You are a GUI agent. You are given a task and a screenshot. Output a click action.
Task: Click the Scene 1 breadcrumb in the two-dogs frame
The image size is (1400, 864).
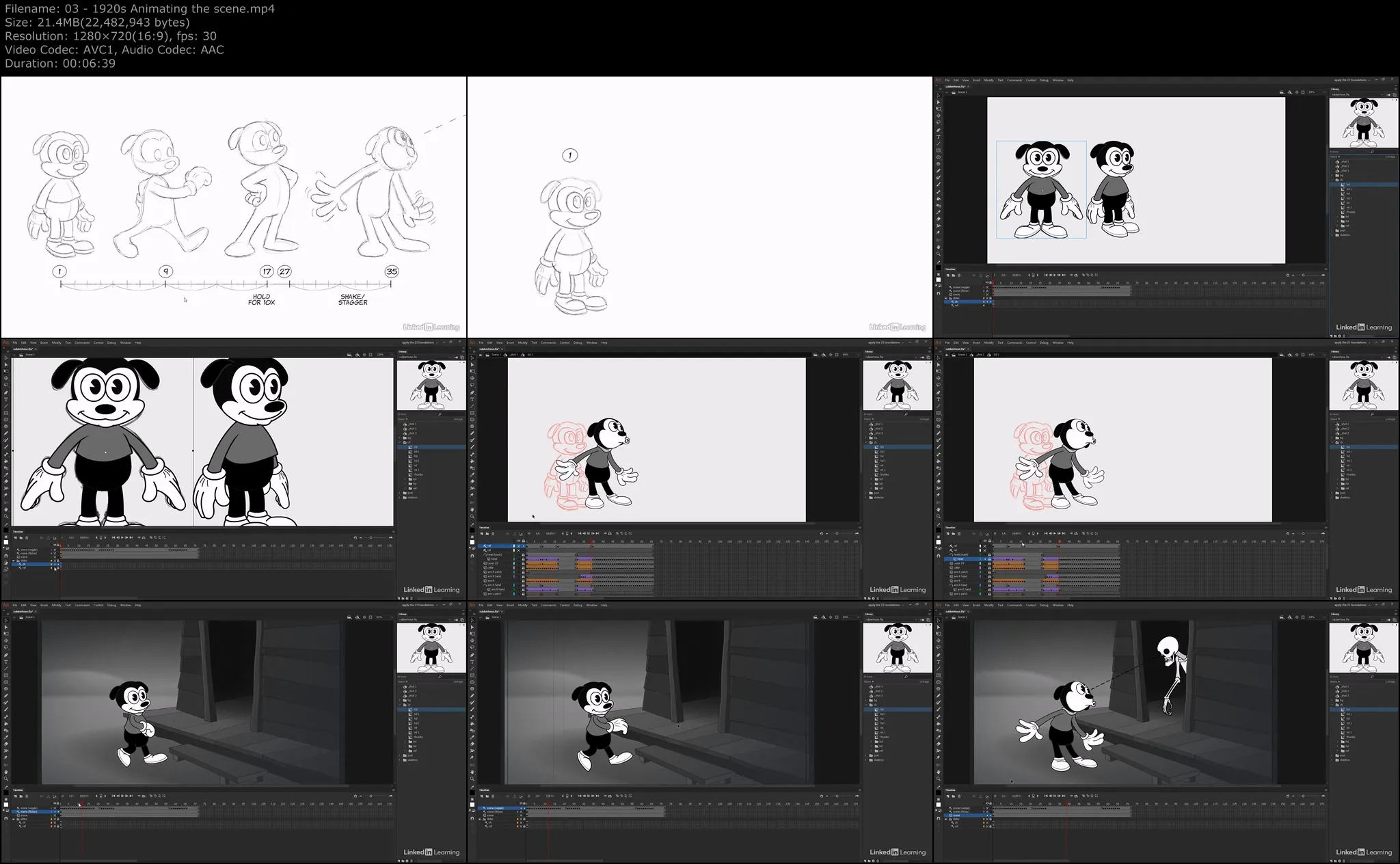(962, 92)
